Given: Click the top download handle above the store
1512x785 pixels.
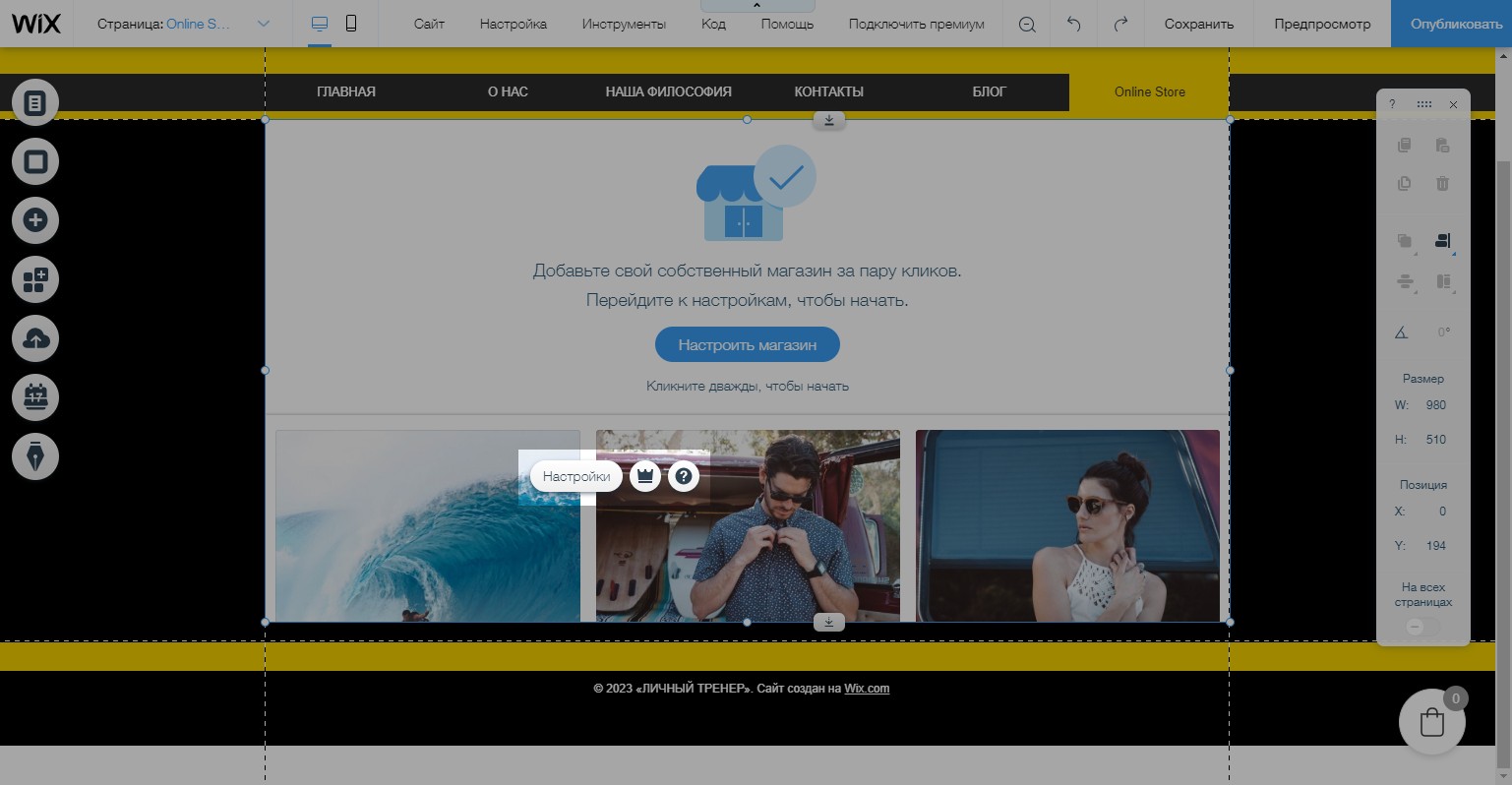Looking at the screenshot, I should pos(828,120).
